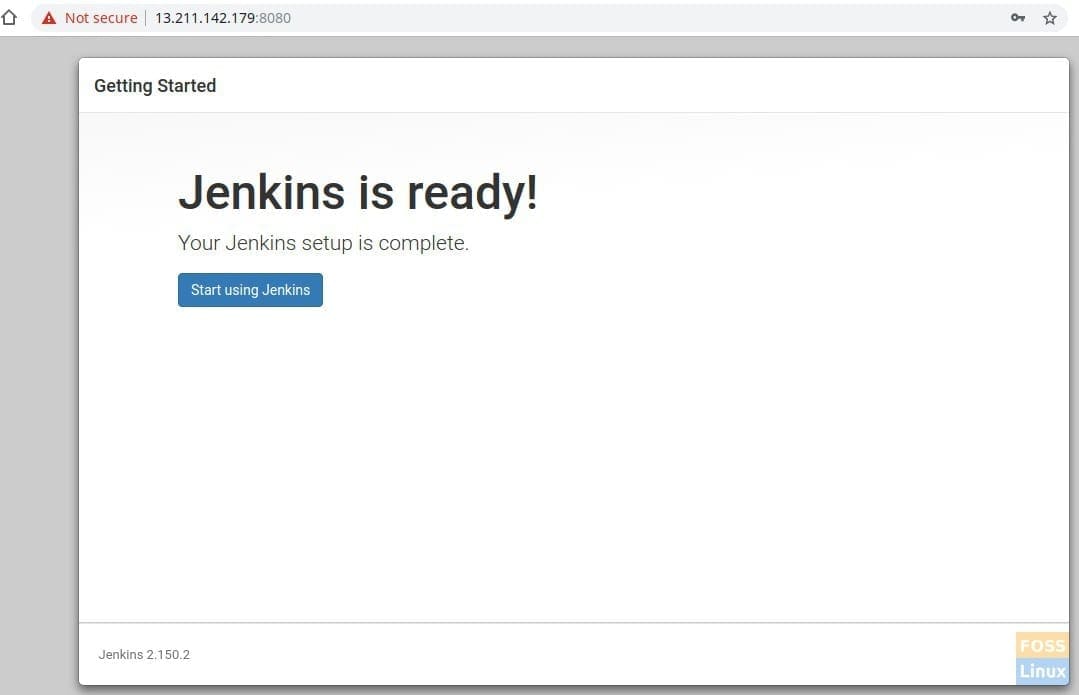Click the Start using Jenkins button
Screen dimensions: 1079x695
click(x=250, y=290)
